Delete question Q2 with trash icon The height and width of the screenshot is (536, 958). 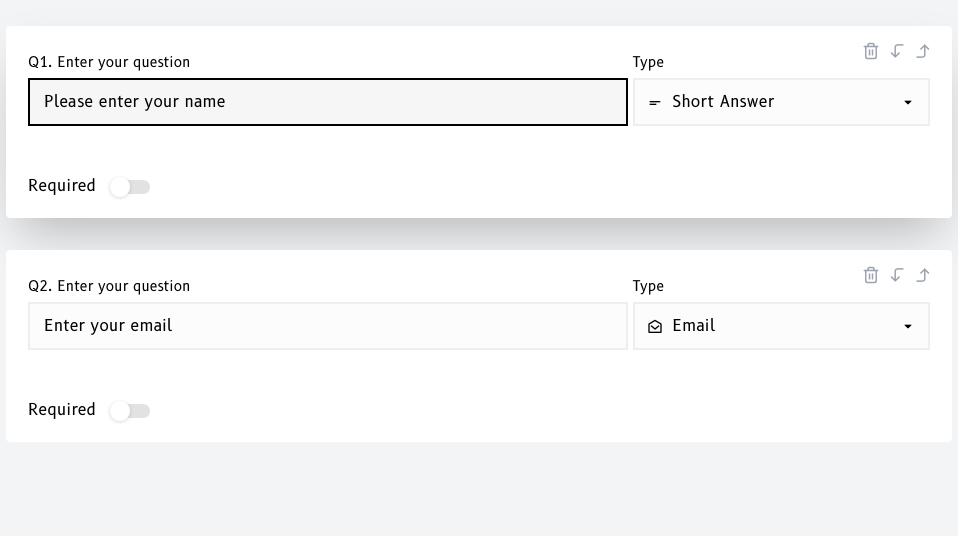[x=871, y=275]
